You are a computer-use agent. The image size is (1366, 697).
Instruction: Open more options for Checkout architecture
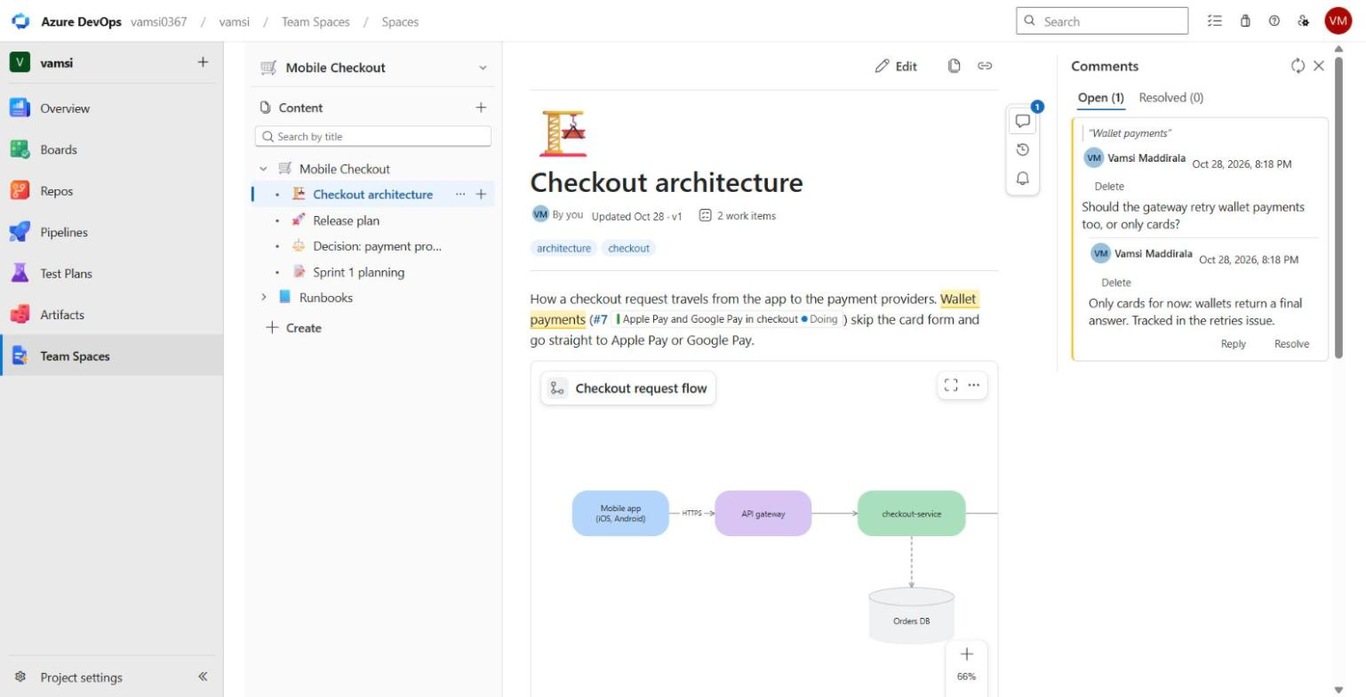460,194
